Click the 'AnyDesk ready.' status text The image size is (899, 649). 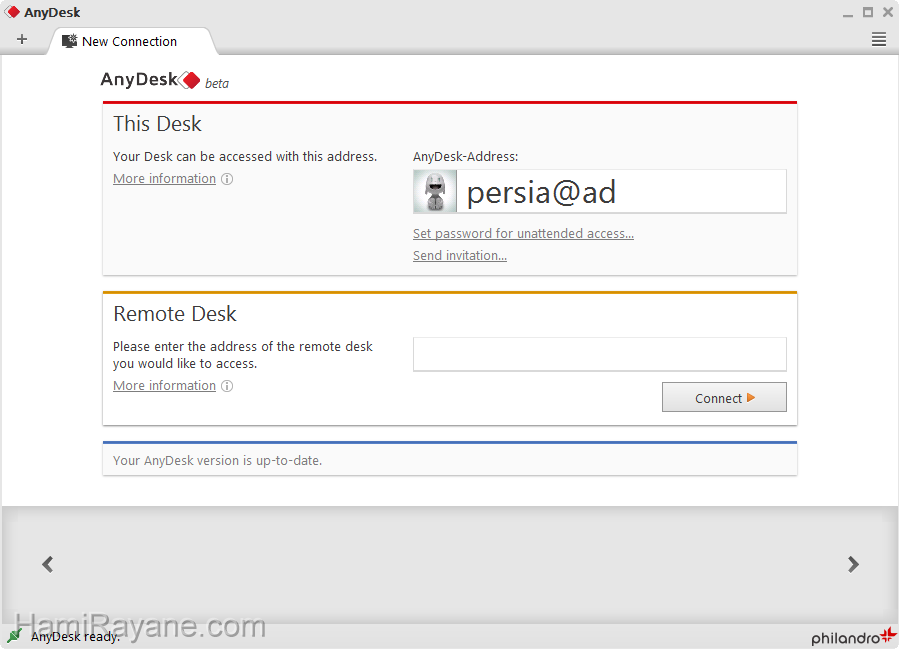click(x=75, y=636)
